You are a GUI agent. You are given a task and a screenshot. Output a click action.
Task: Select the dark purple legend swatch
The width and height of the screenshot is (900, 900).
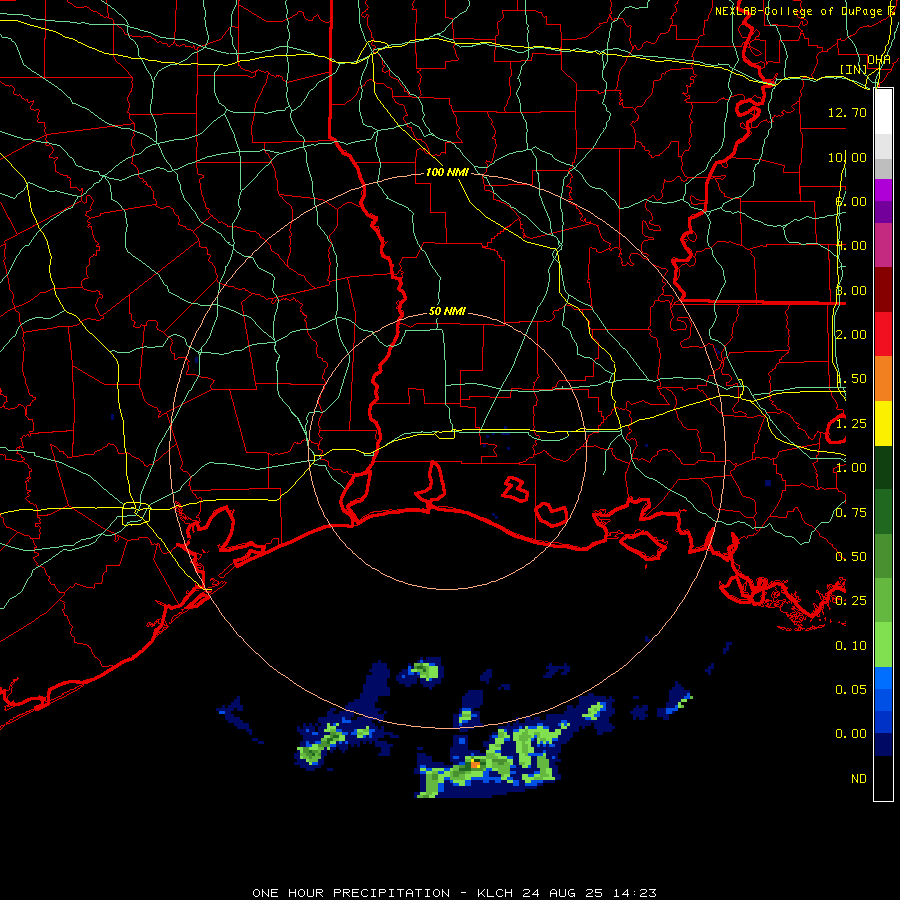(883, 212)
